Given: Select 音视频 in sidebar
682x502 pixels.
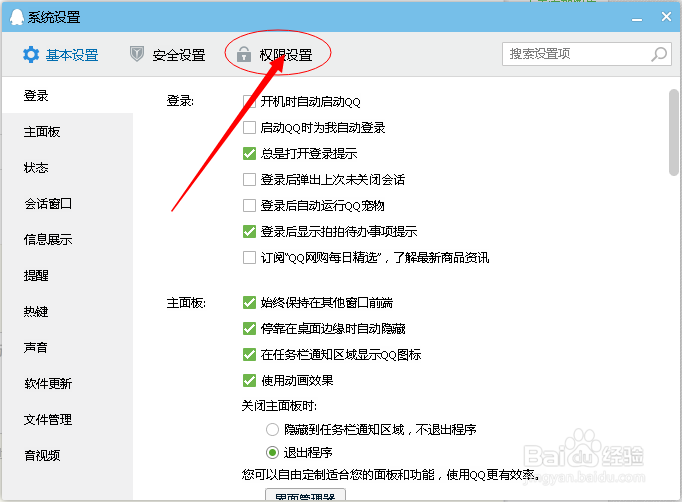Looking at the screenshot, I should [67, 455].
